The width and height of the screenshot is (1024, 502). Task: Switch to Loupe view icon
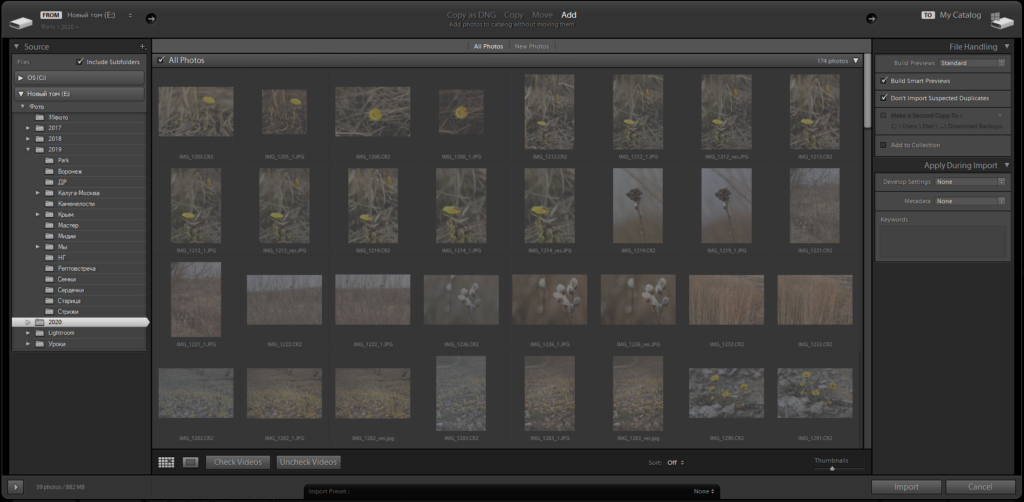190,462
